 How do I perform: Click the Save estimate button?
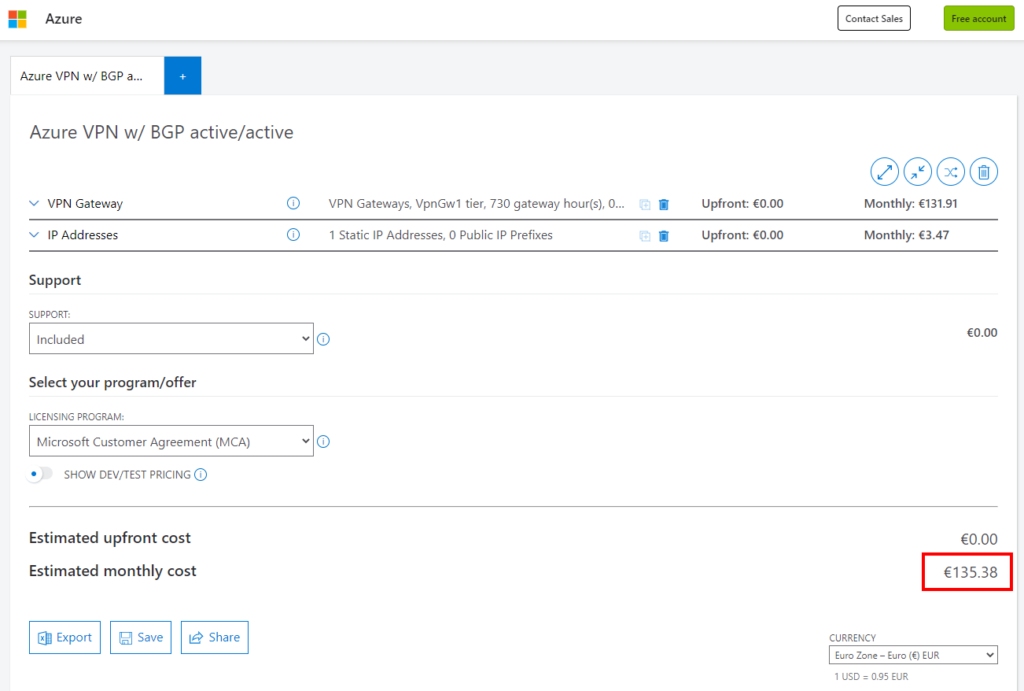point(140,637)
